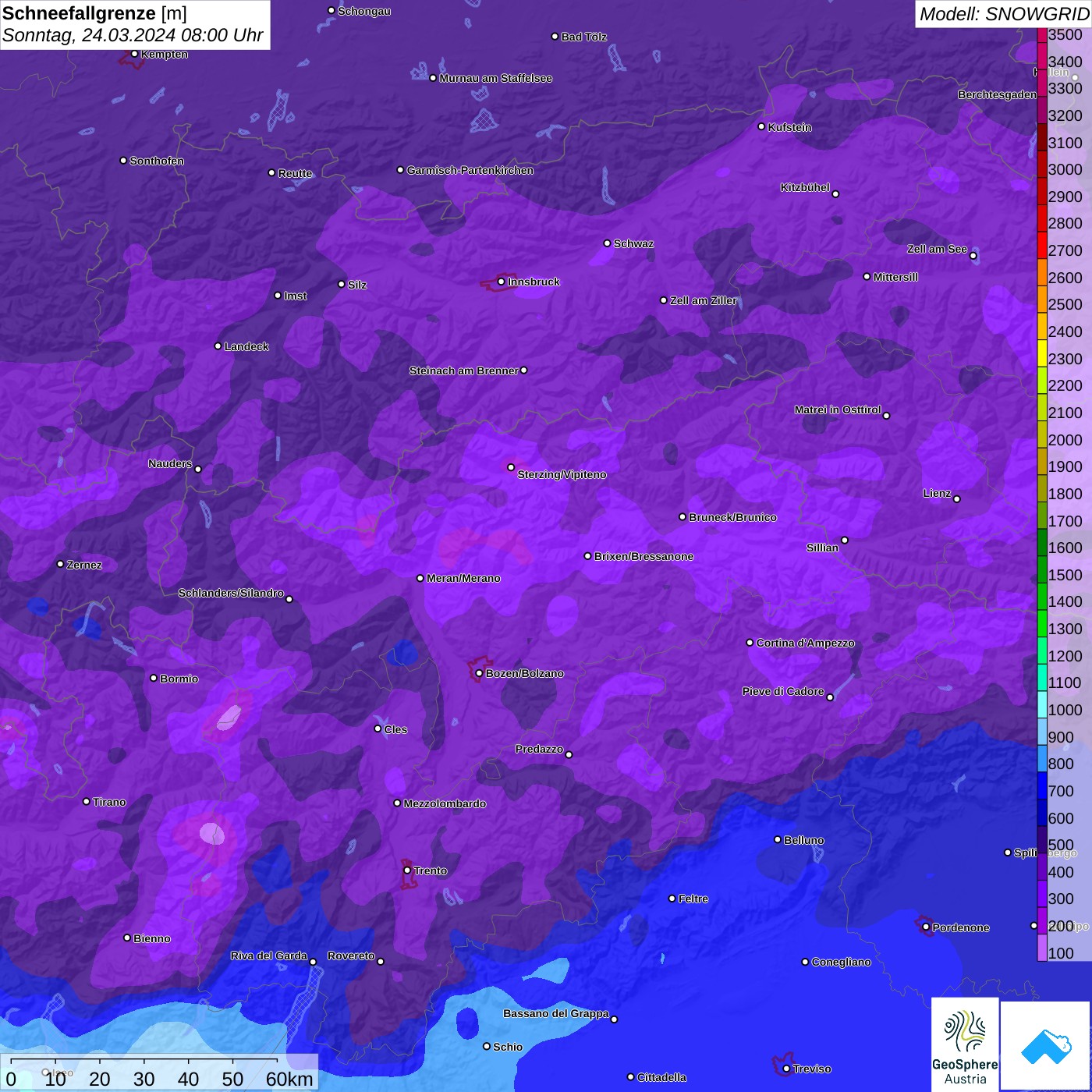Screen dimensions: 1092x1092
Task: Click the Innsbruck city marker
Action: [x=502, y=282]
